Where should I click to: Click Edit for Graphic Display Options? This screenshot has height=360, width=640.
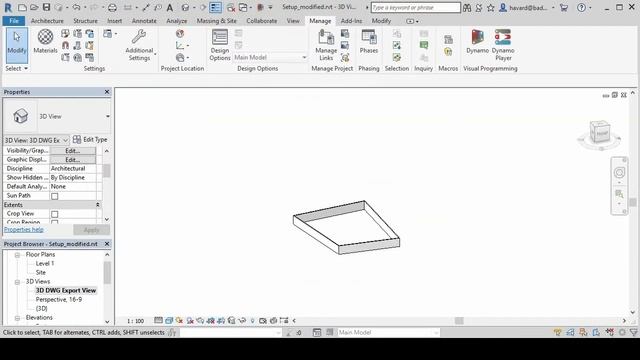[73, 160]
